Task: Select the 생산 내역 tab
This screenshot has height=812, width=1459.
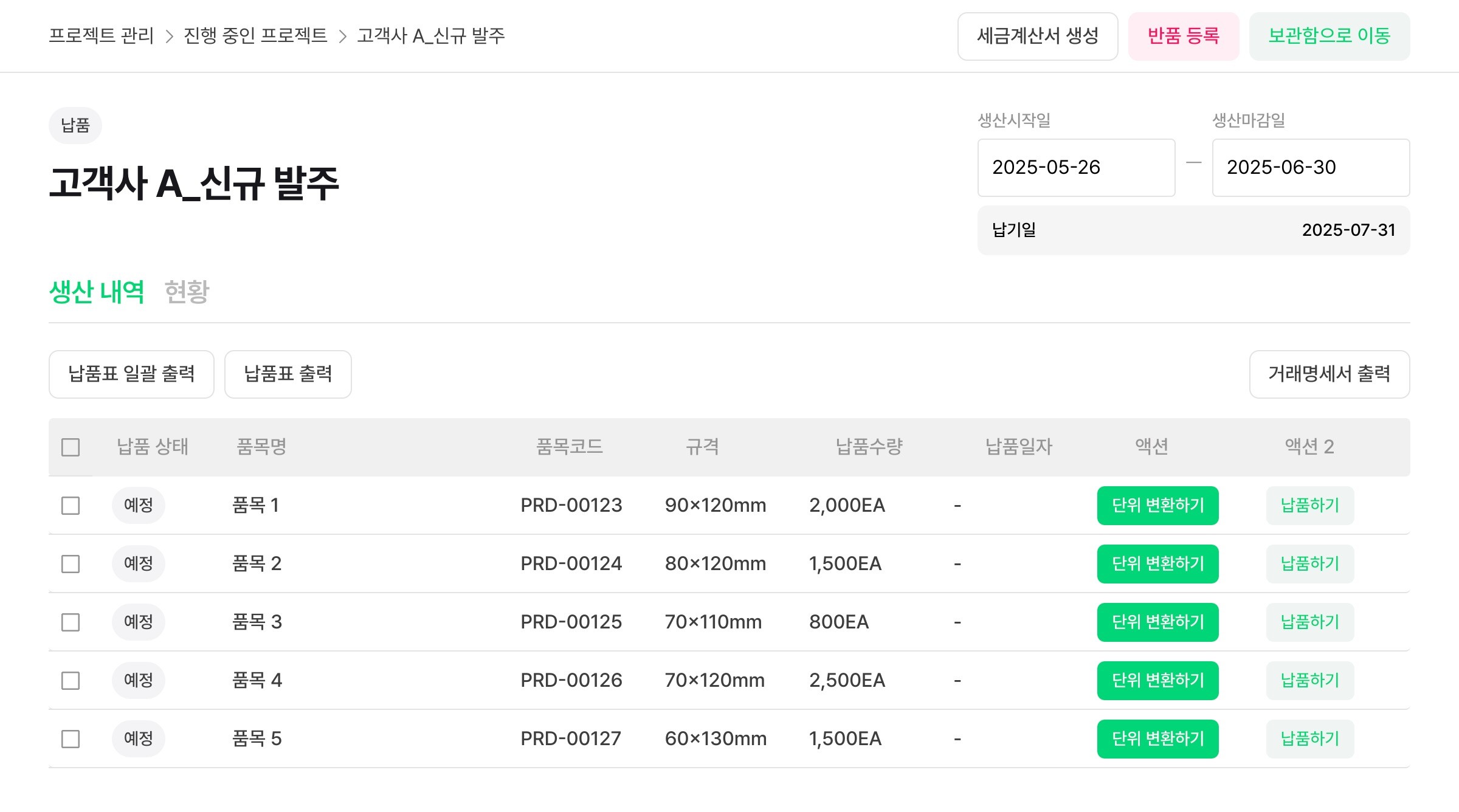Action: point(97,292)
